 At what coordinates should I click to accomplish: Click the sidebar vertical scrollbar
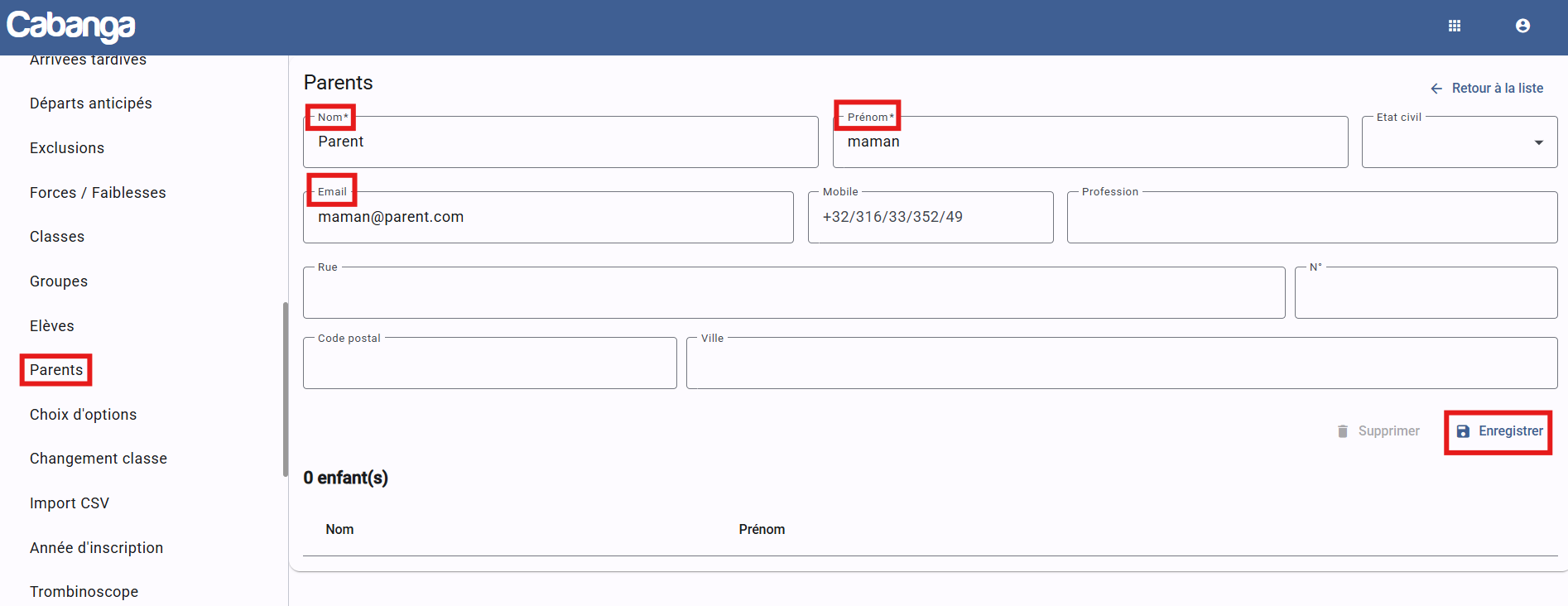[x=286, y=389]
